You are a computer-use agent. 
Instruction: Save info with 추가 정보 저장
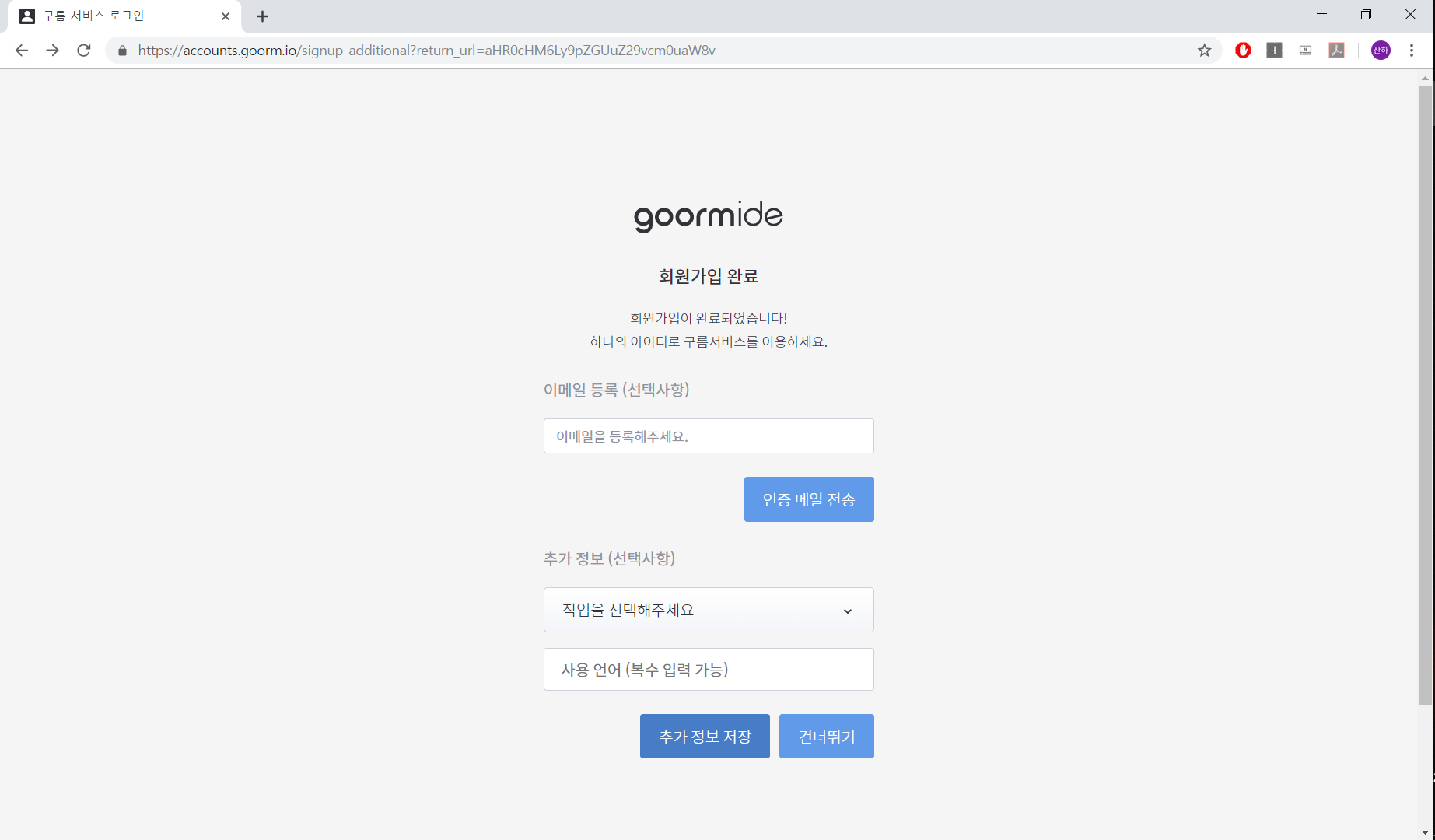pos(705,737)
